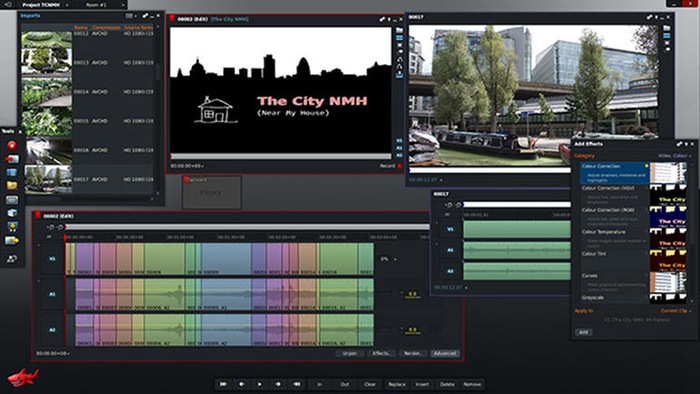The image size is (700, 394).
Task: Select the Colour Correction effect
Action: tap(633, 173)
